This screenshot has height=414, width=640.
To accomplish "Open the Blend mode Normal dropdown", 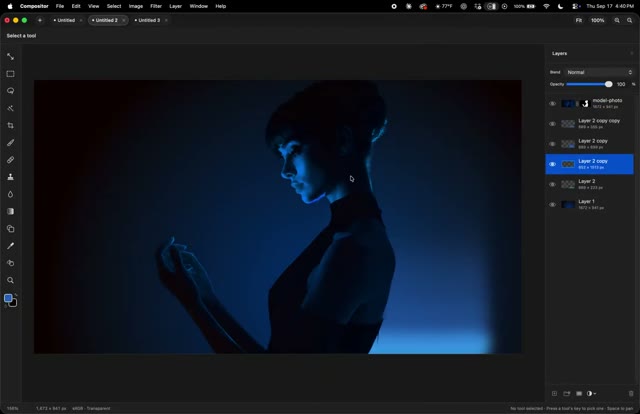I will [x=599, y=72].
